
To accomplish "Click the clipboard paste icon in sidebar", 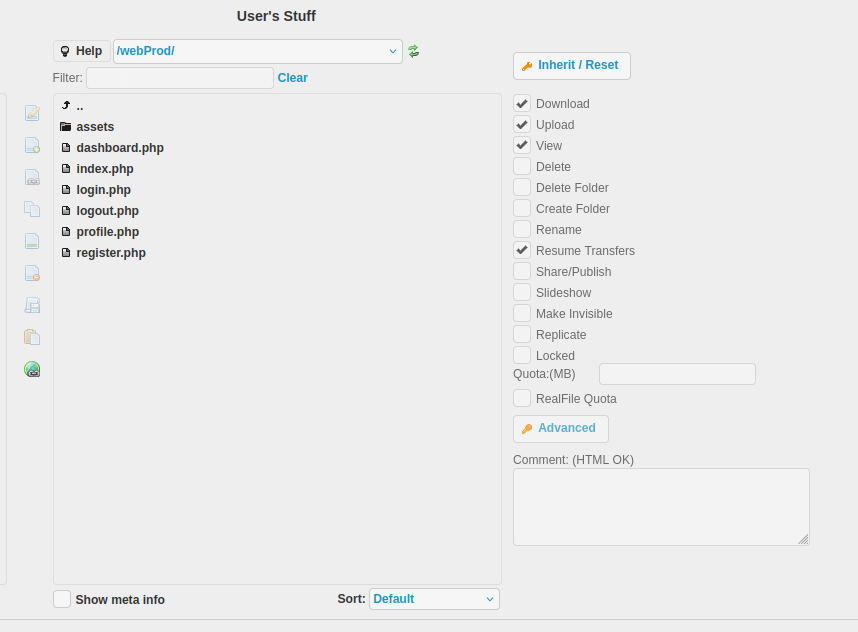I will (32, 337).
